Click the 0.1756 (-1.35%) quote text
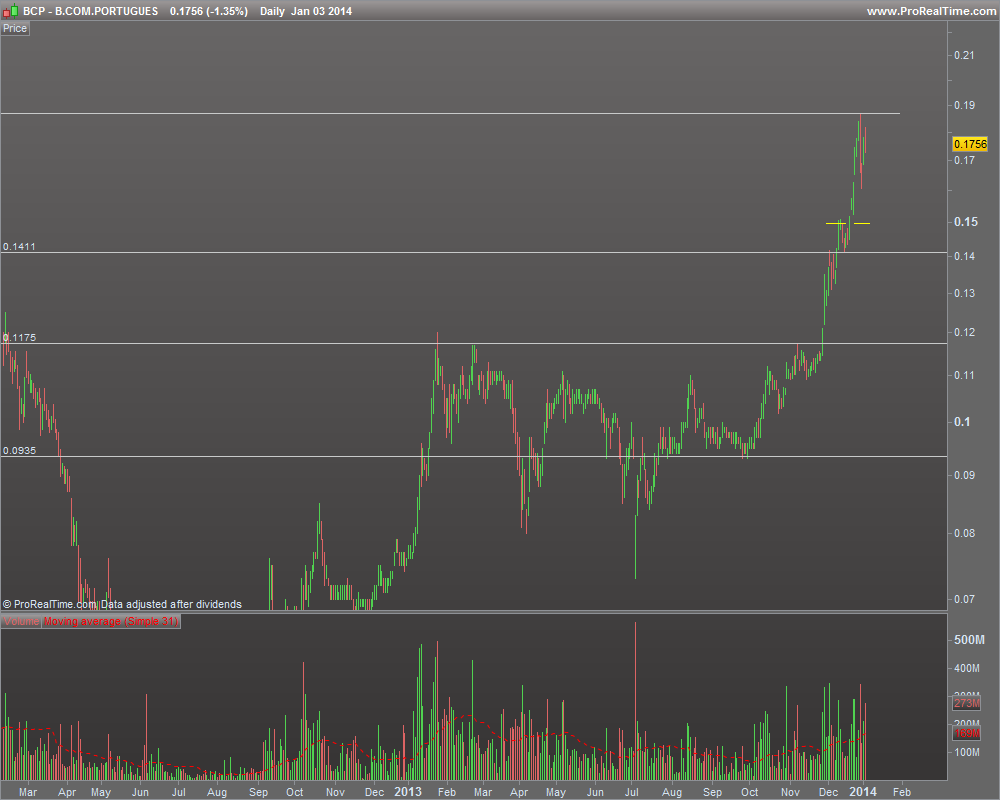Image resolution: width=1000 pixels, height=800 pixels. [209, 11]
